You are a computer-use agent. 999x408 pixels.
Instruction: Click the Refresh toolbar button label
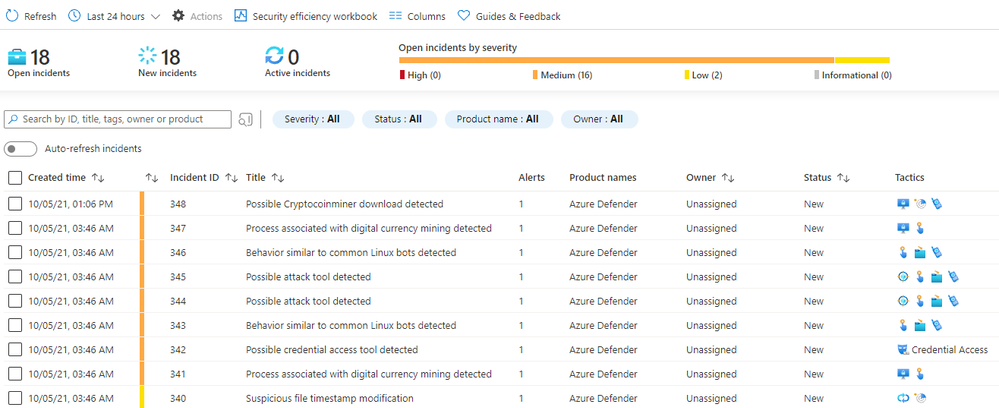[40, 17]
